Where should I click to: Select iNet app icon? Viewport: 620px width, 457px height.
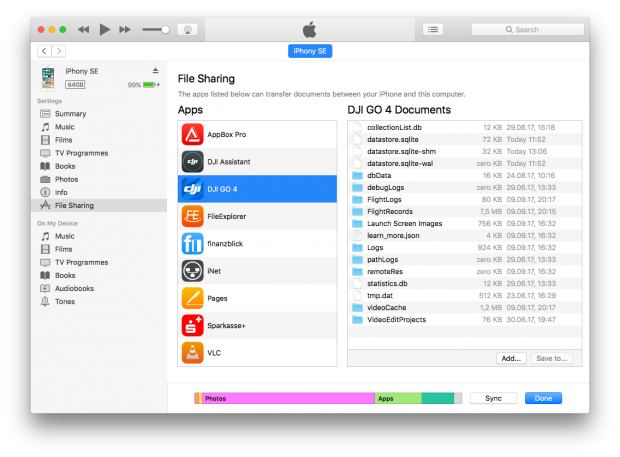click(x=193, y=271)
